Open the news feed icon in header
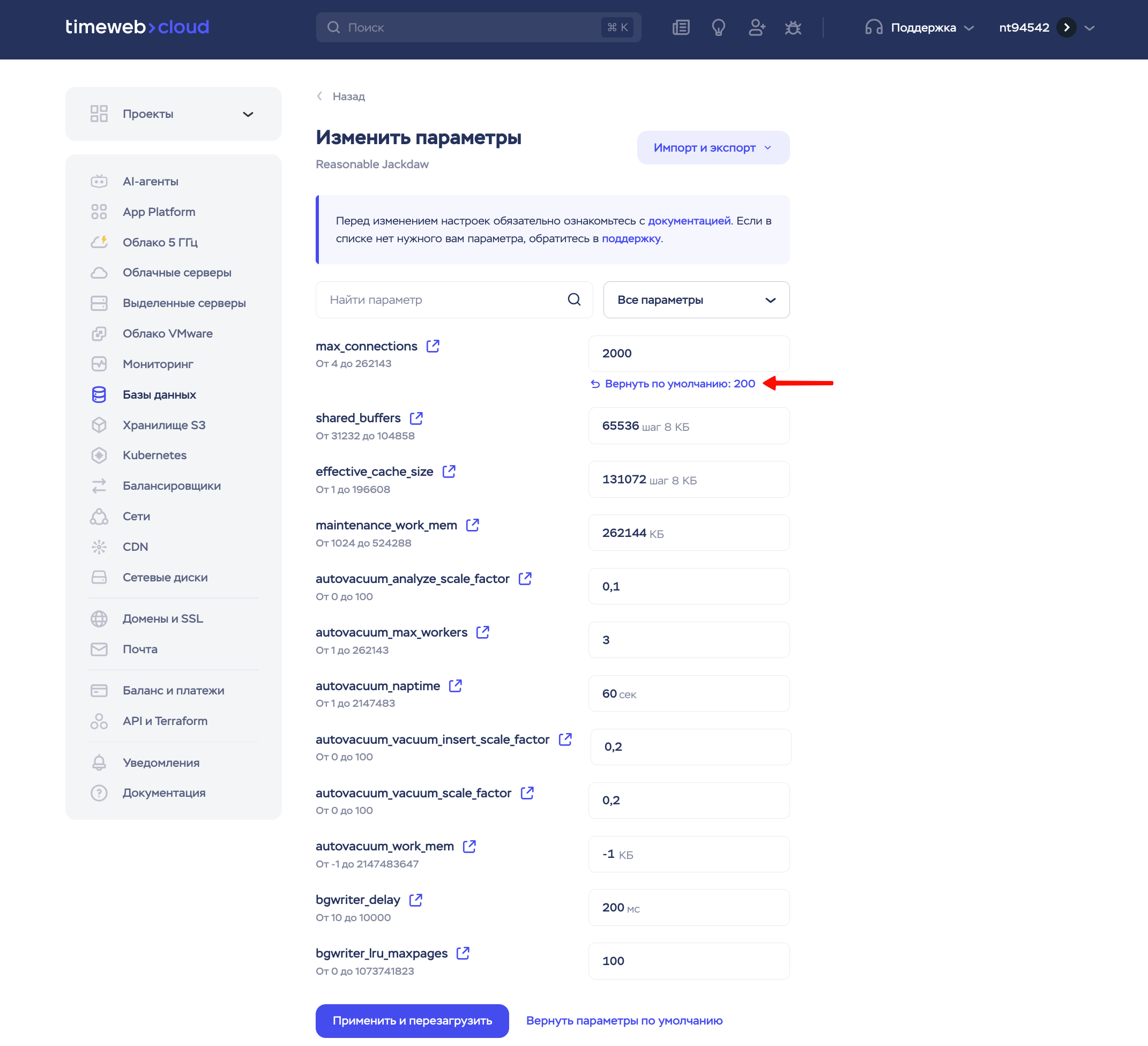 point(681,27)
